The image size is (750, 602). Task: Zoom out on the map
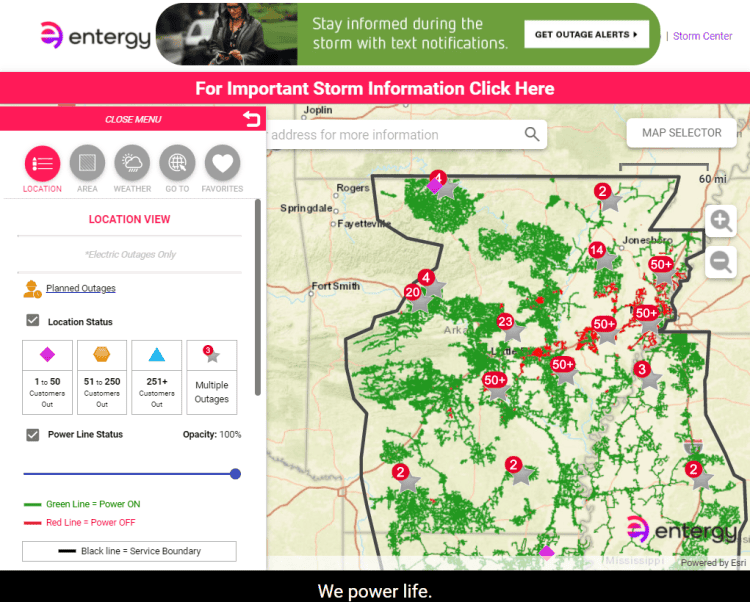click(721, 262)
